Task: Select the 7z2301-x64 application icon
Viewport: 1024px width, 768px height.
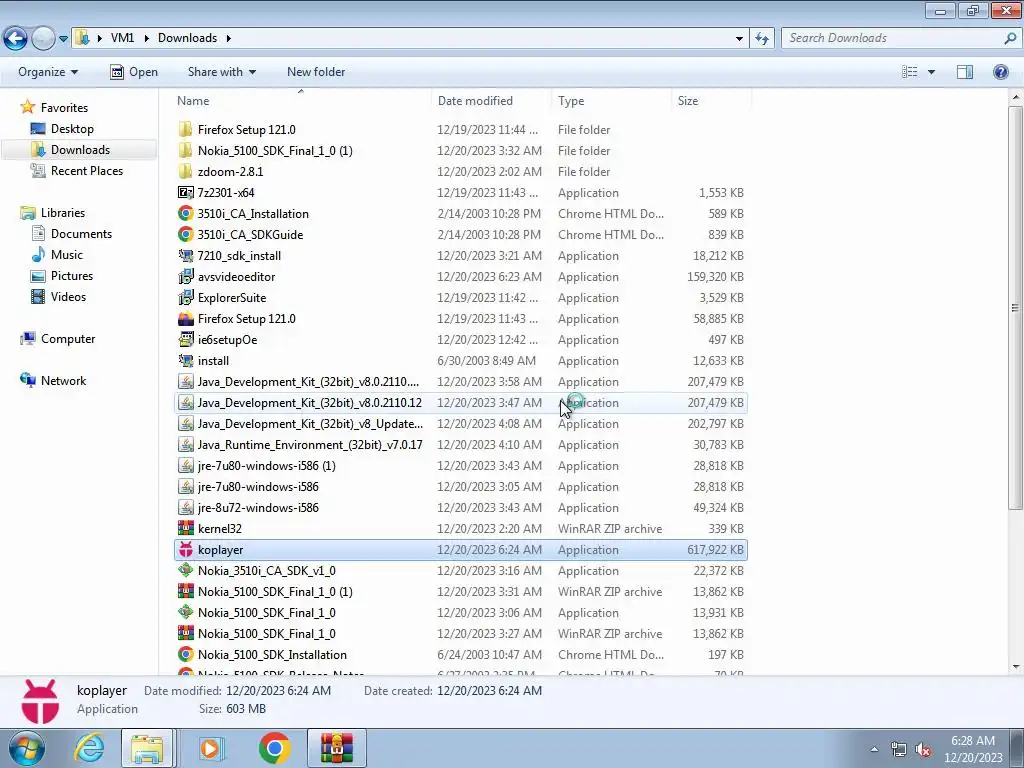Action: click(185, 193)
